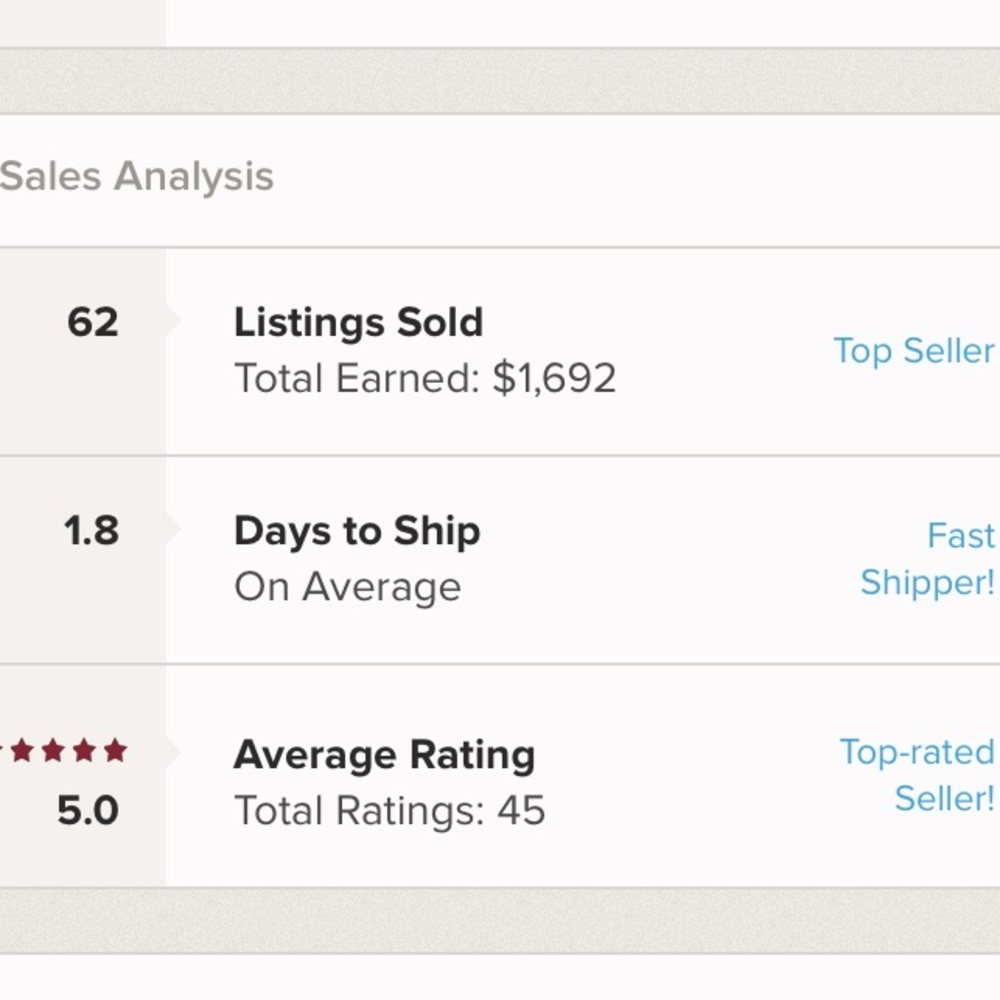Click the On Average subtitle text
Screen dimensions: 1000x1000
346,587
